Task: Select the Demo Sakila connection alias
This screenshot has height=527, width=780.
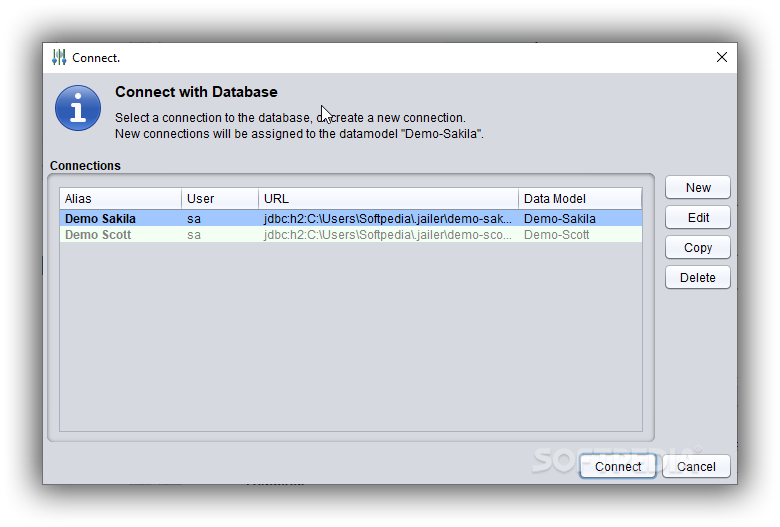Action: point(100,218)
